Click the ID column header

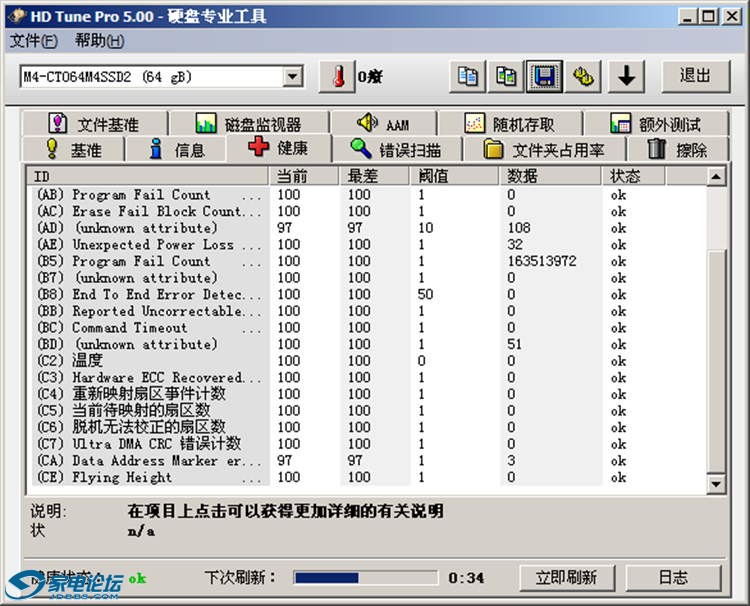147,176
